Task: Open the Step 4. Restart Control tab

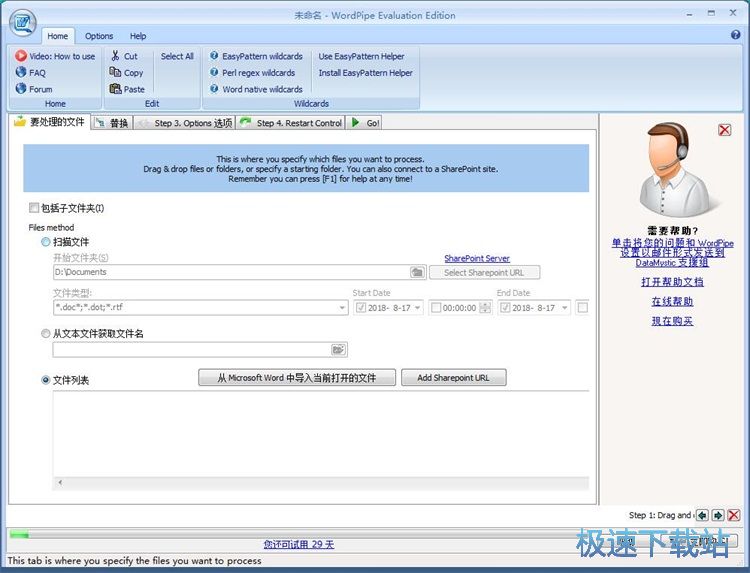Action: [x=291, y=123]
